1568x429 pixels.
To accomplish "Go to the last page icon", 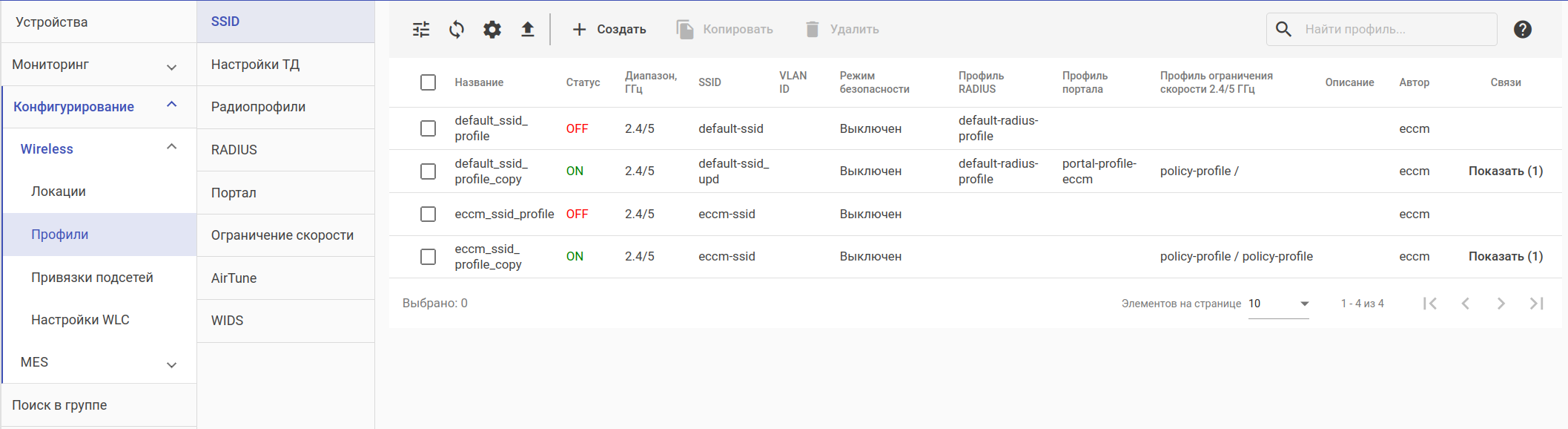I will pos(1536,304).
